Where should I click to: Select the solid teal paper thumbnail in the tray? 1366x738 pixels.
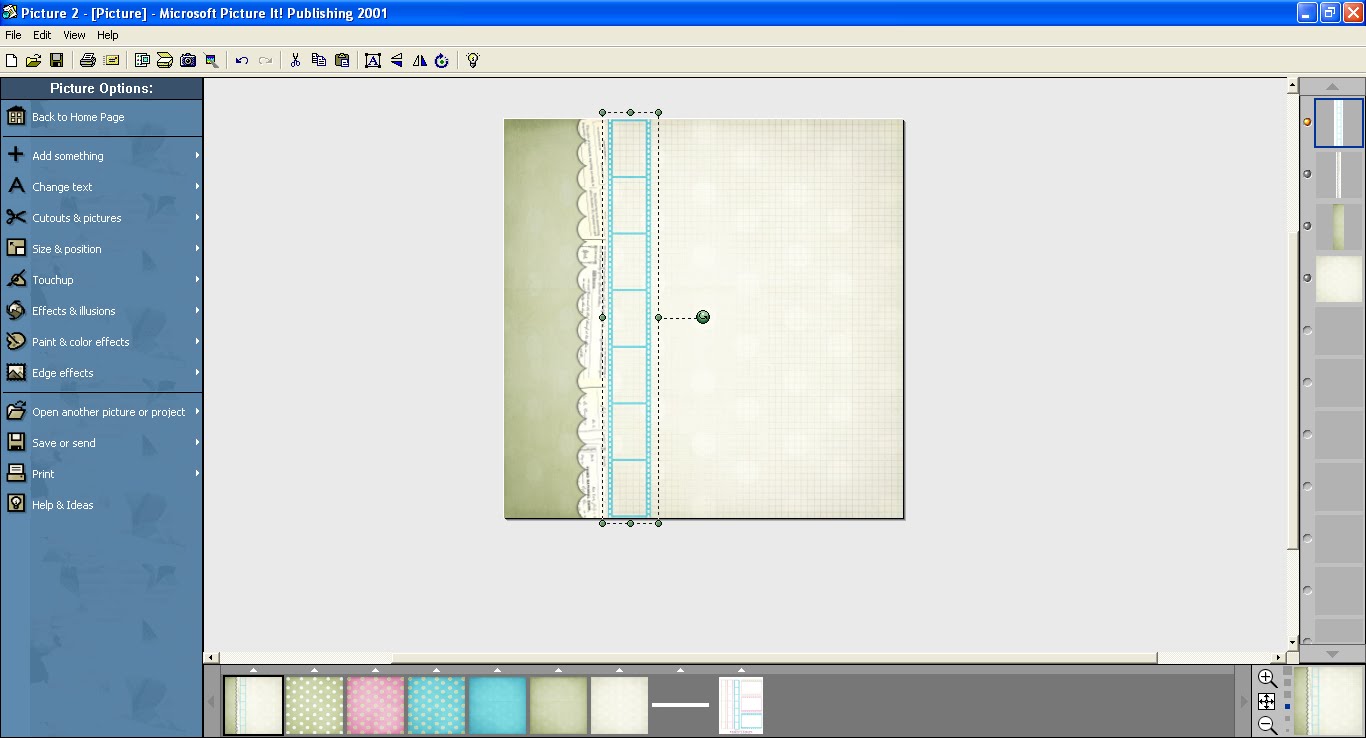498,705
